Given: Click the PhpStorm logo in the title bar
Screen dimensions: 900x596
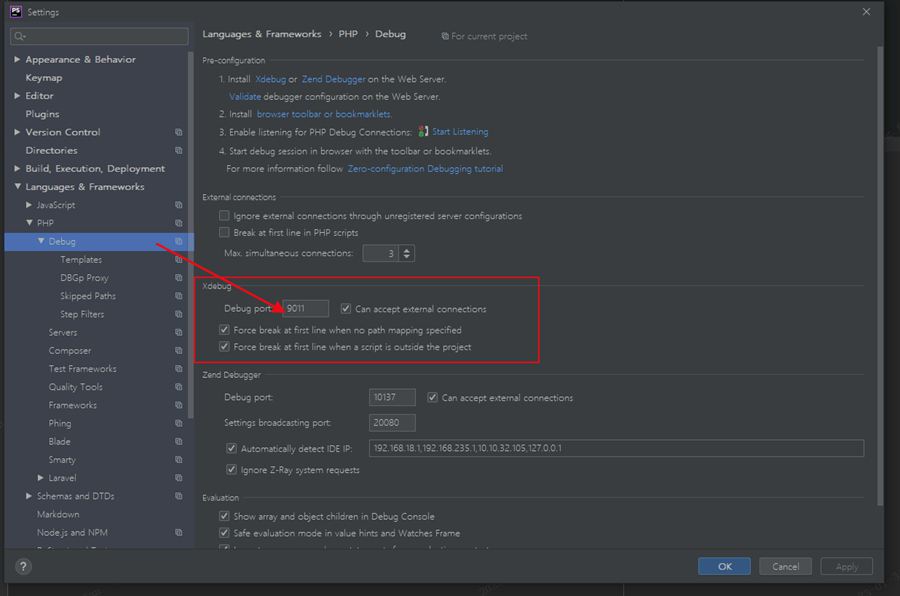Looking at the screenshot, I should point(13,12).
